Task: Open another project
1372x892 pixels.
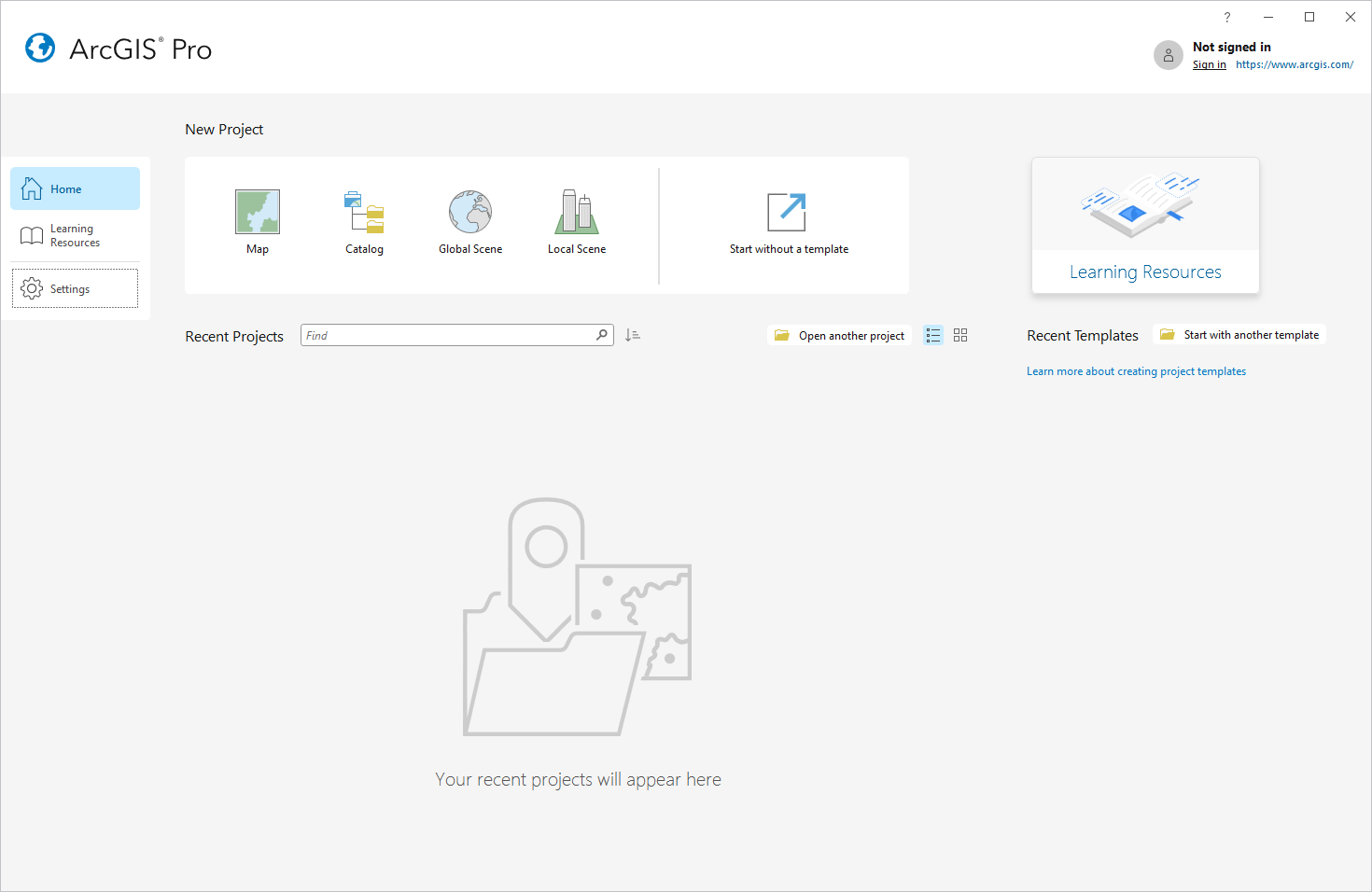Action: pos(839,335)
